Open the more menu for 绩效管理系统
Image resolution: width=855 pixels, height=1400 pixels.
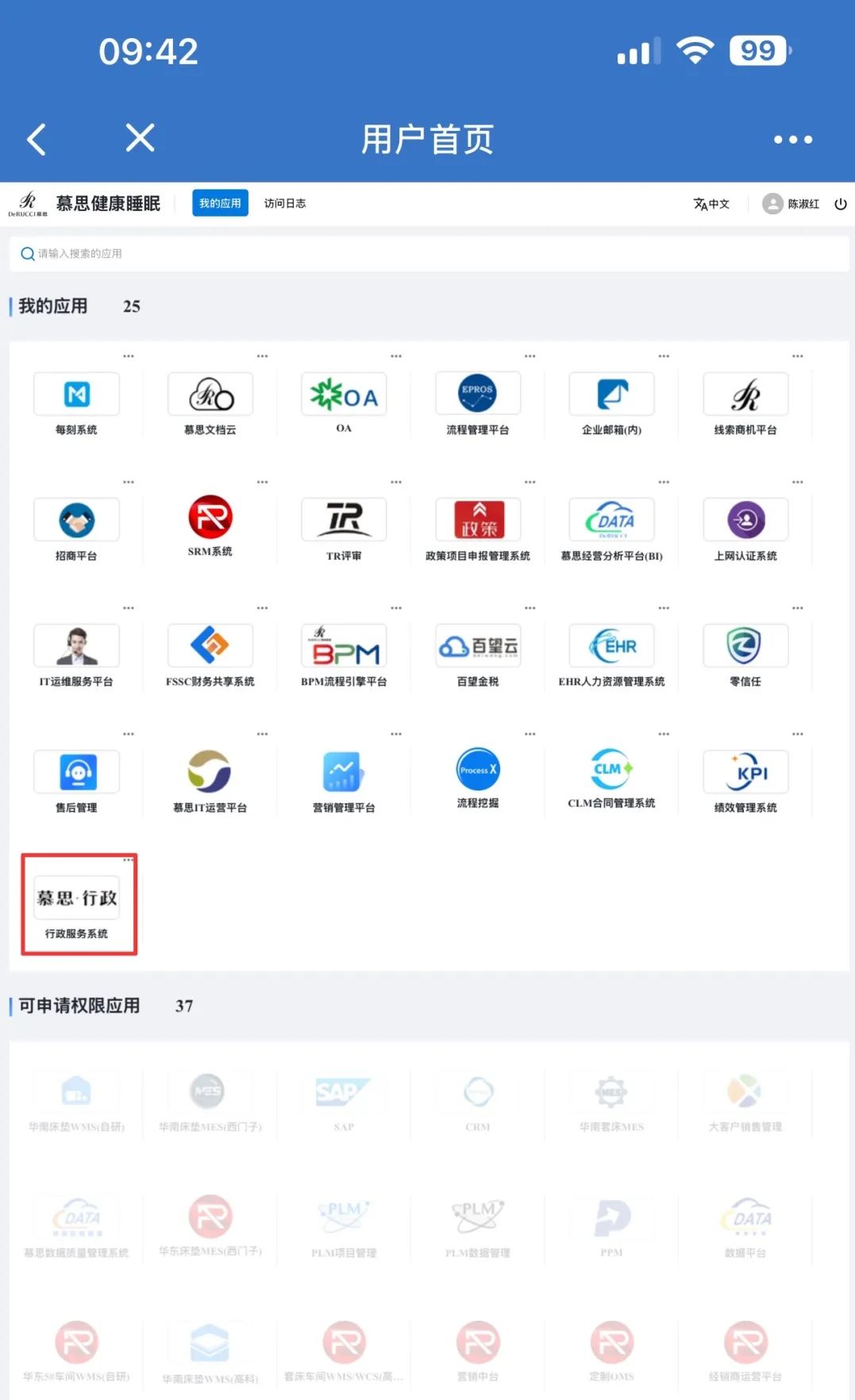[798, 734]
